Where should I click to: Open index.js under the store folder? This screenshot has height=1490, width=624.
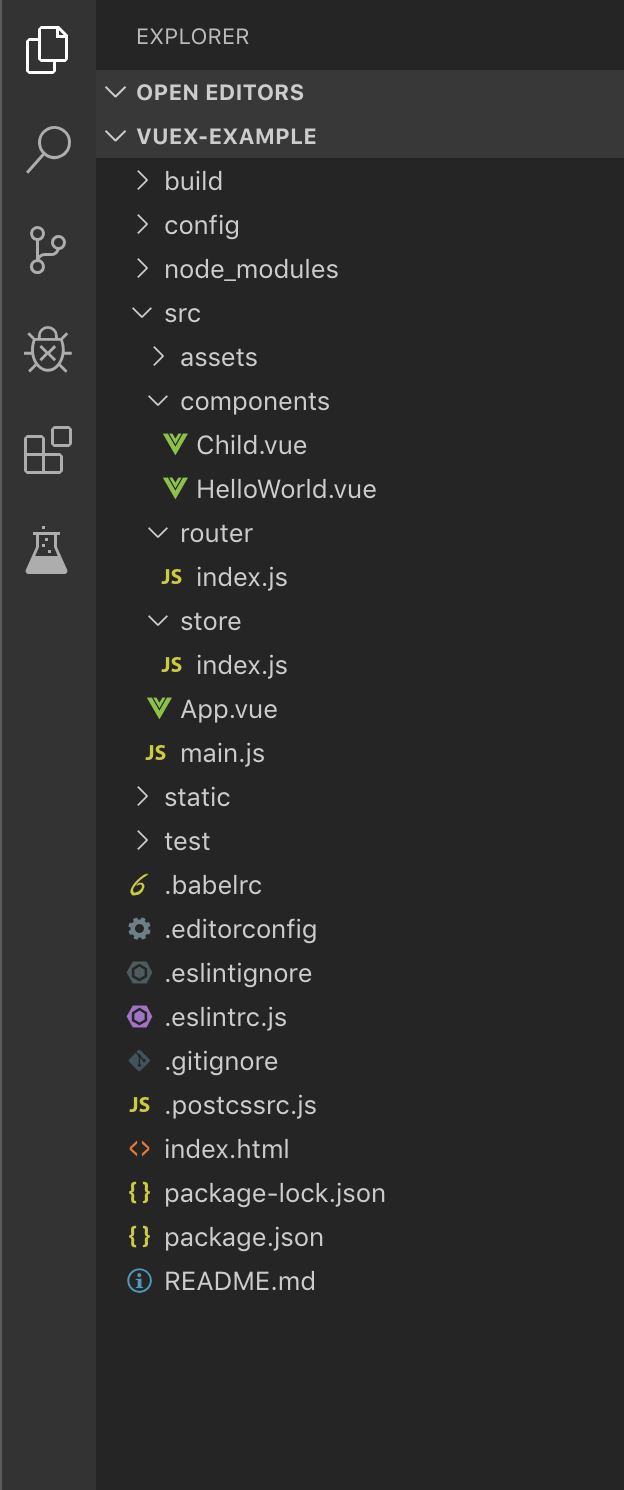[241, 665]
